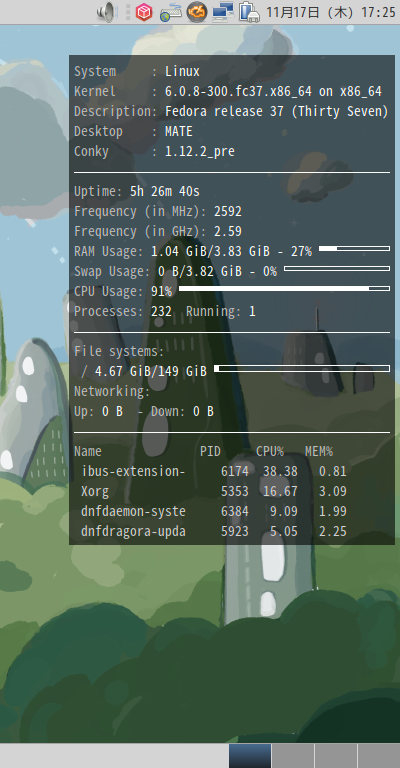Click the 'Name' column header
This screenshot has width=400, height=768.
88,452
